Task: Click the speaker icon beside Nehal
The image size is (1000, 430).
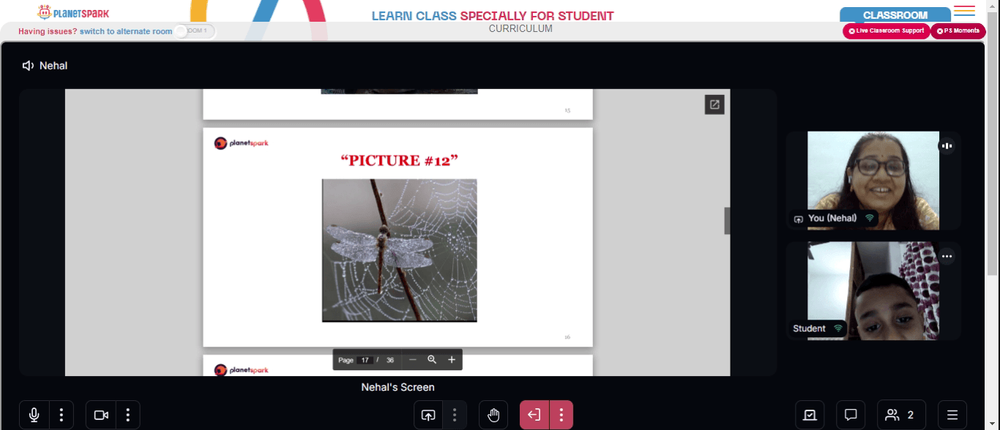Action: (28, 66)
